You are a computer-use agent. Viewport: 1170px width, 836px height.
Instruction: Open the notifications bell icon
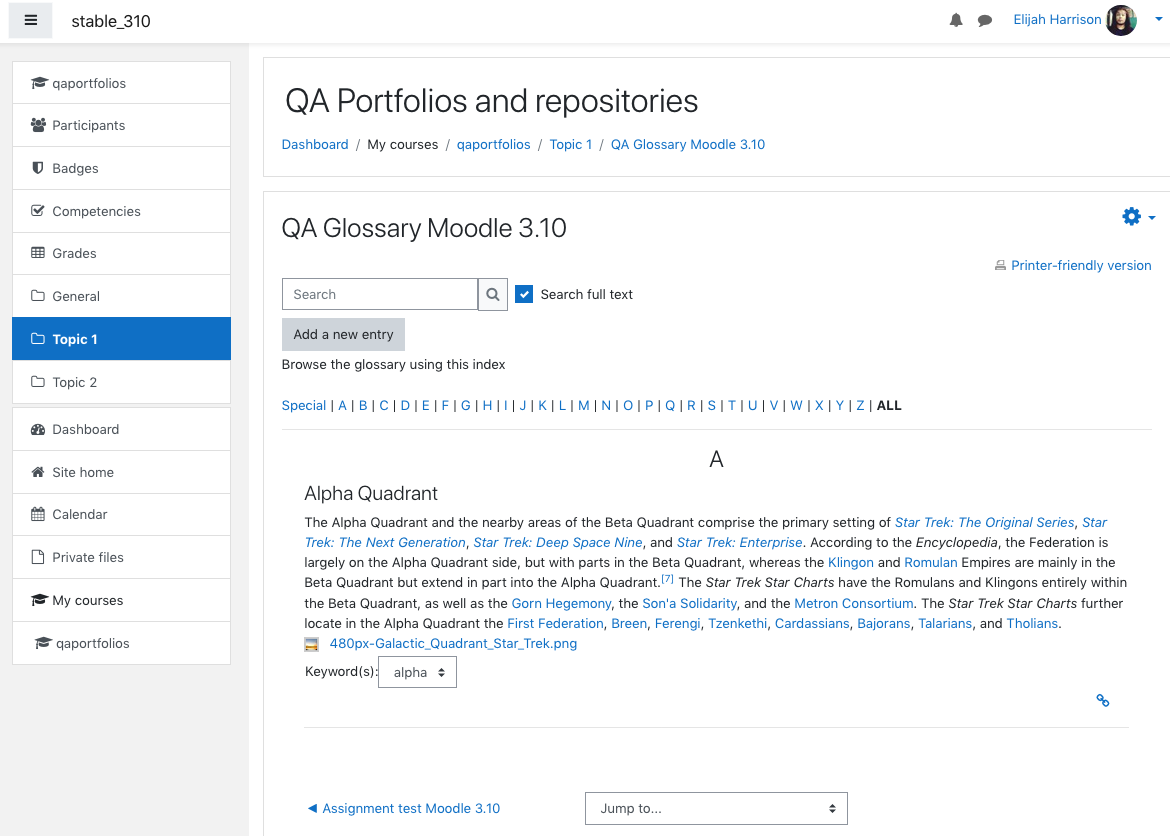[x=956, y=20]
